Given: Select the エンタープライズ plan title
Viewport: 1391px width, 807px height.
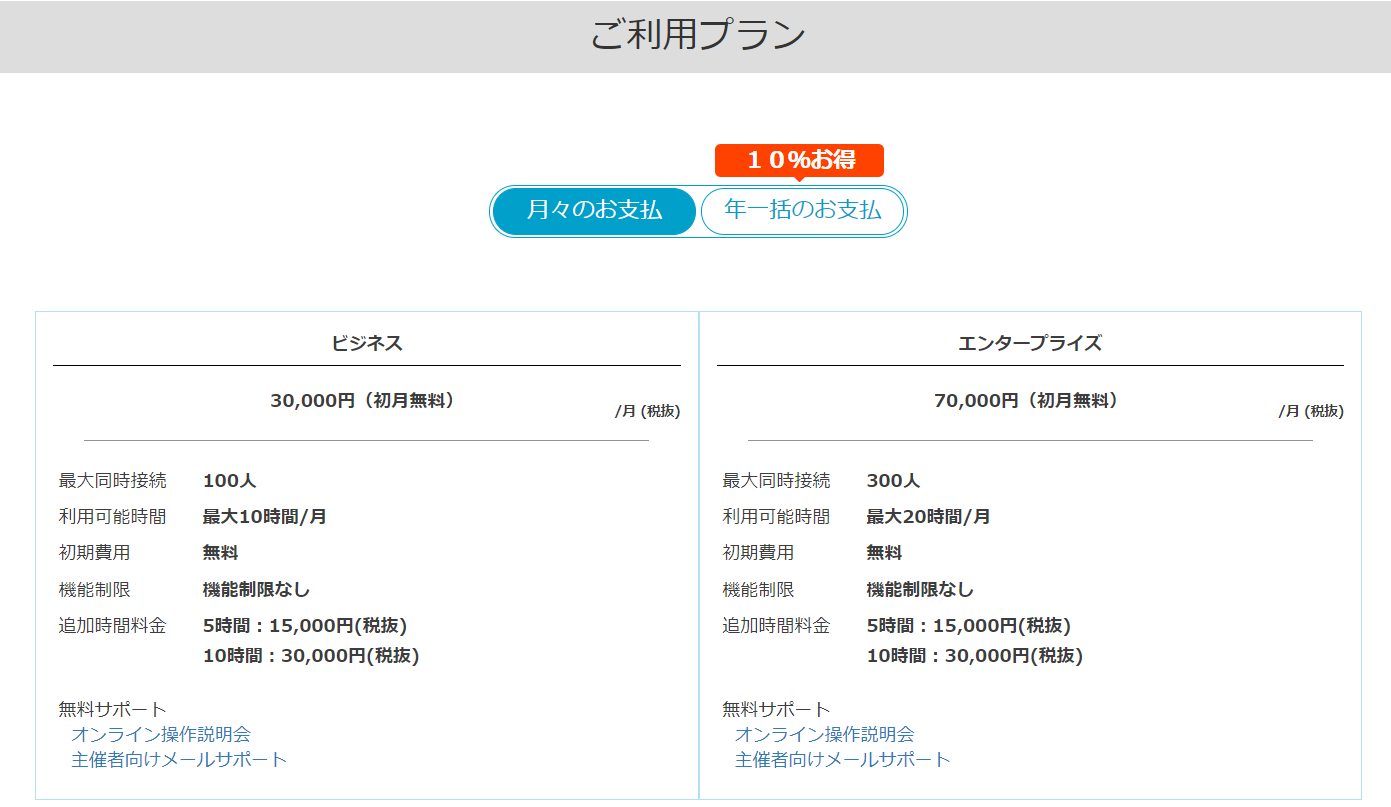Looking at the screenshot, I should 1030,343.
